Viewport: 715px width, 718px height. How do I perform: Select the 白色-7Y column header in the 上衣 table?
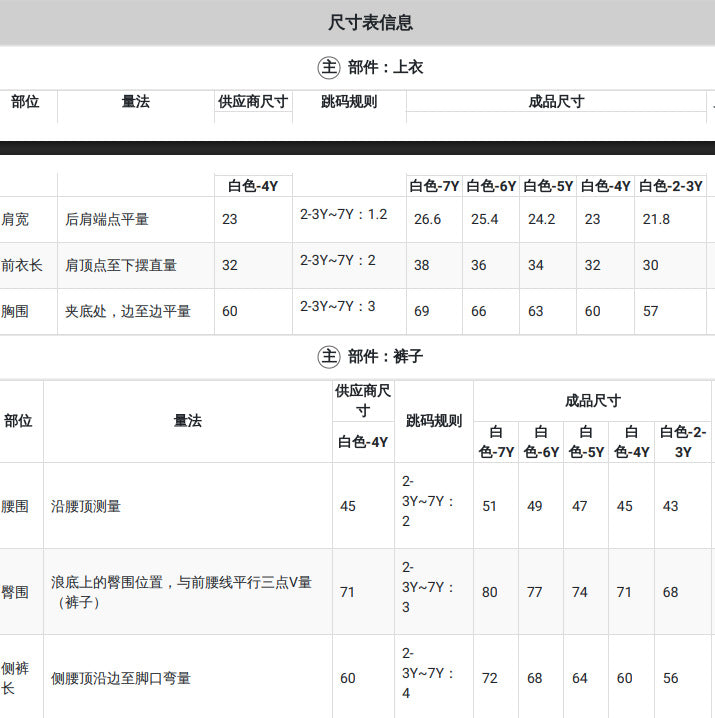pyautogui.click(x=434, y=186)
